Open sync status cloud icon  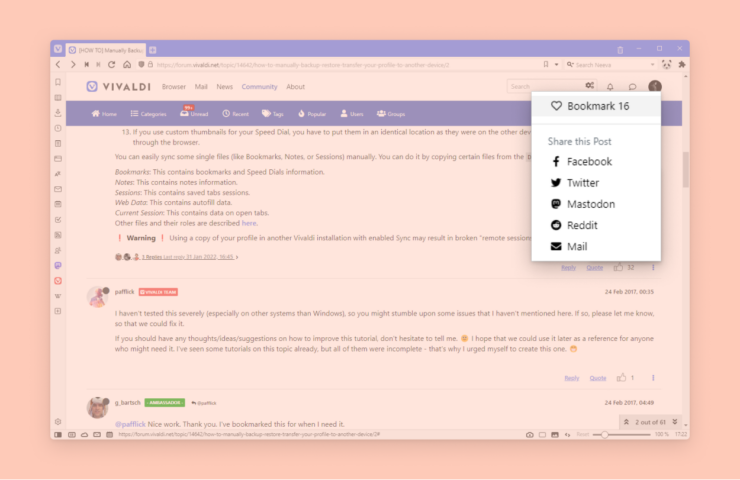84,435
